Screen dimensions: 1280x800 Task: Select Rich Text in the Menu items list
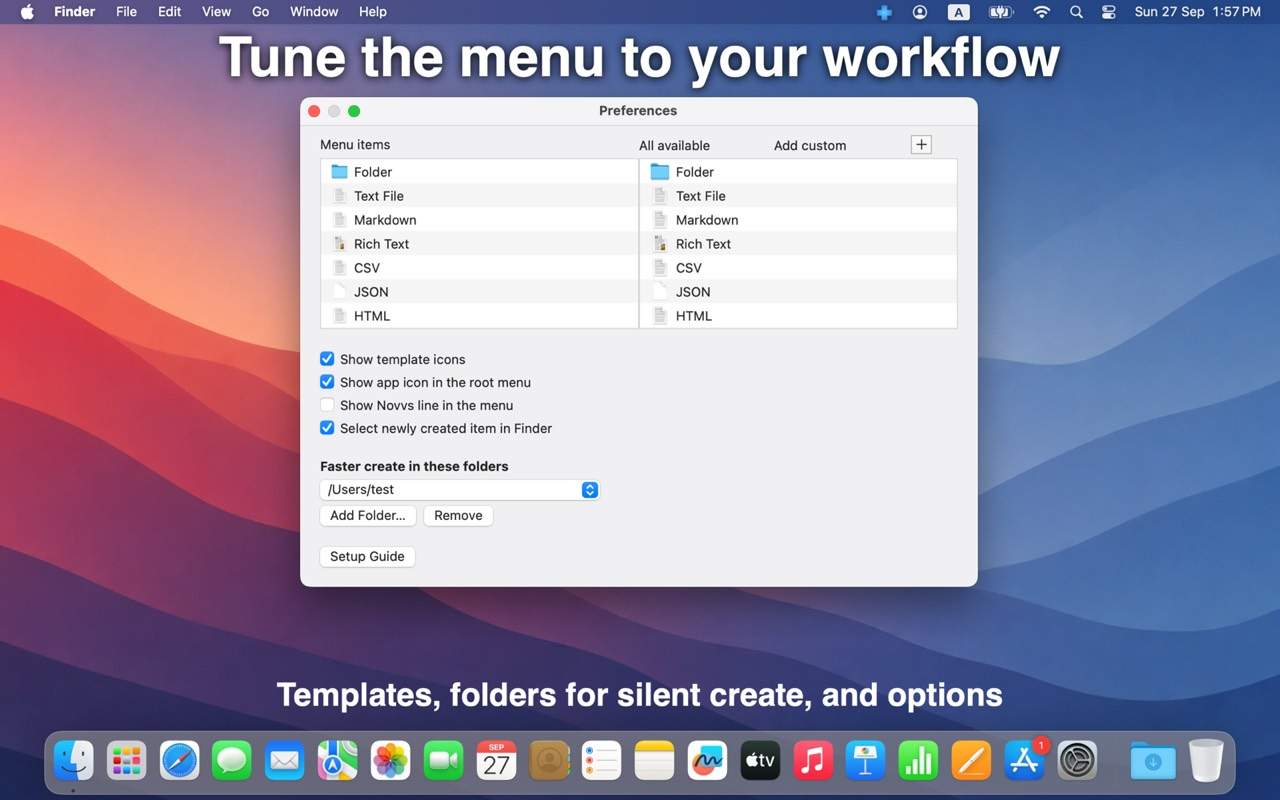tap(479, 244)
